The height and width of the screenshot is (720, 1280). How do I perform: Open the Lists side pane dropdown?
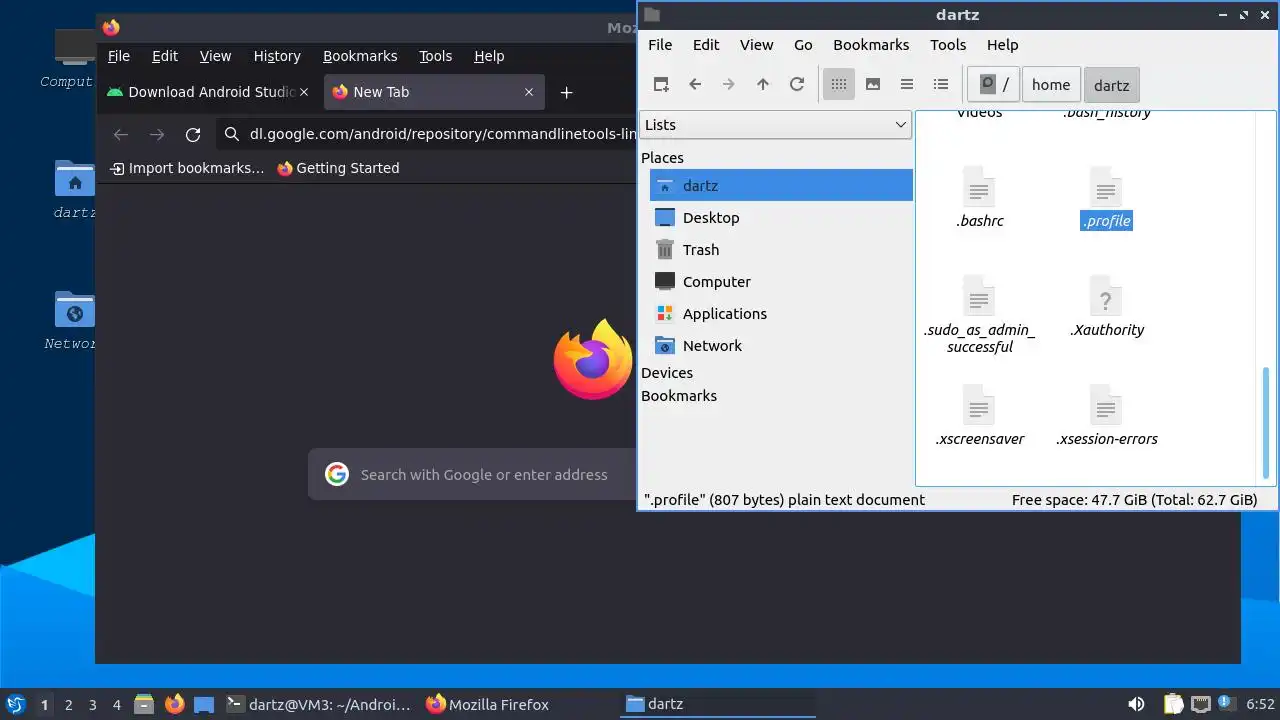tap(775, 125)
